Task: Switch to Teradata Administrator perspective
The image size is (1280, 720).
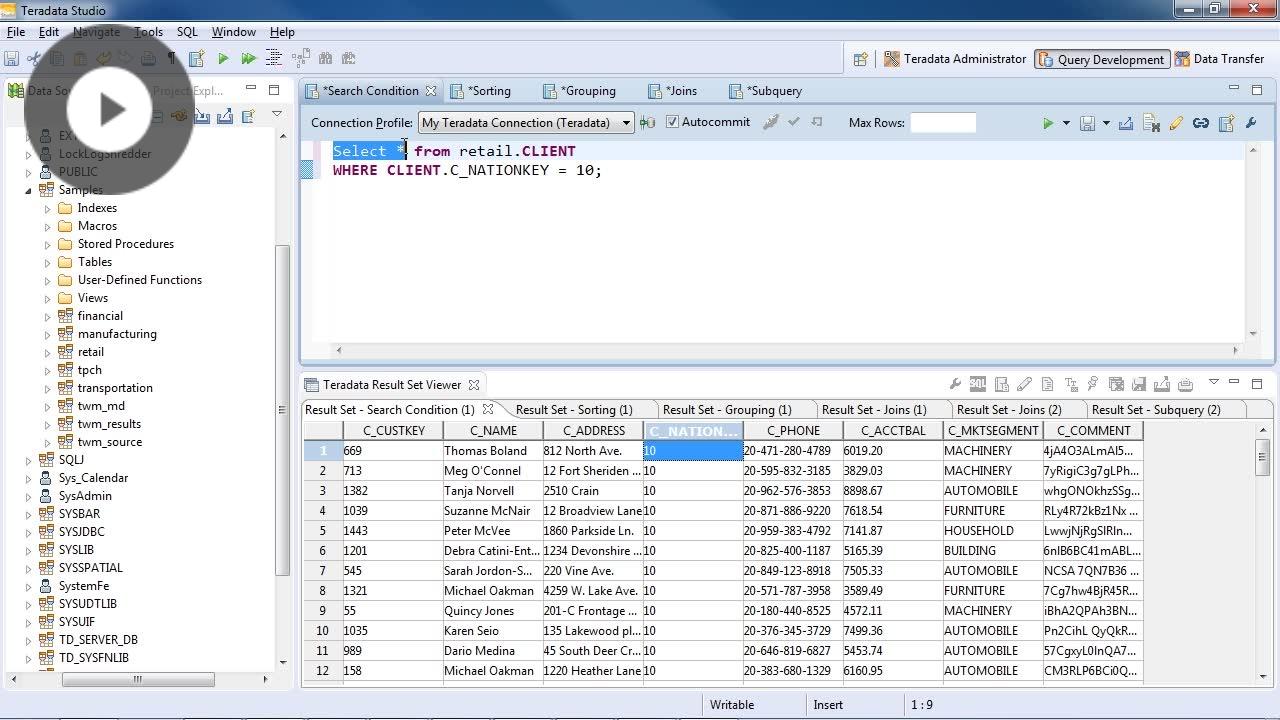Action: click(x=955, y=59)
